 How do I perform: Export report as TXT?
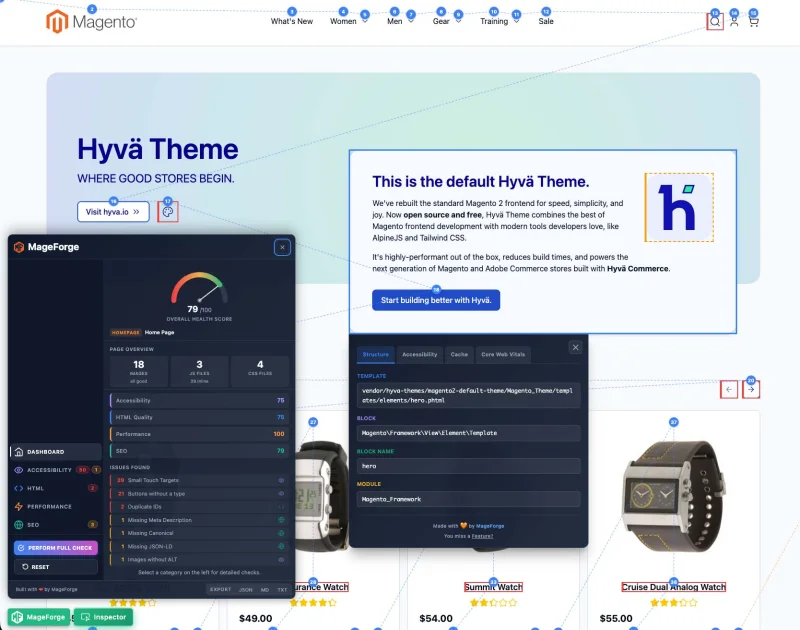coord(282,589)
